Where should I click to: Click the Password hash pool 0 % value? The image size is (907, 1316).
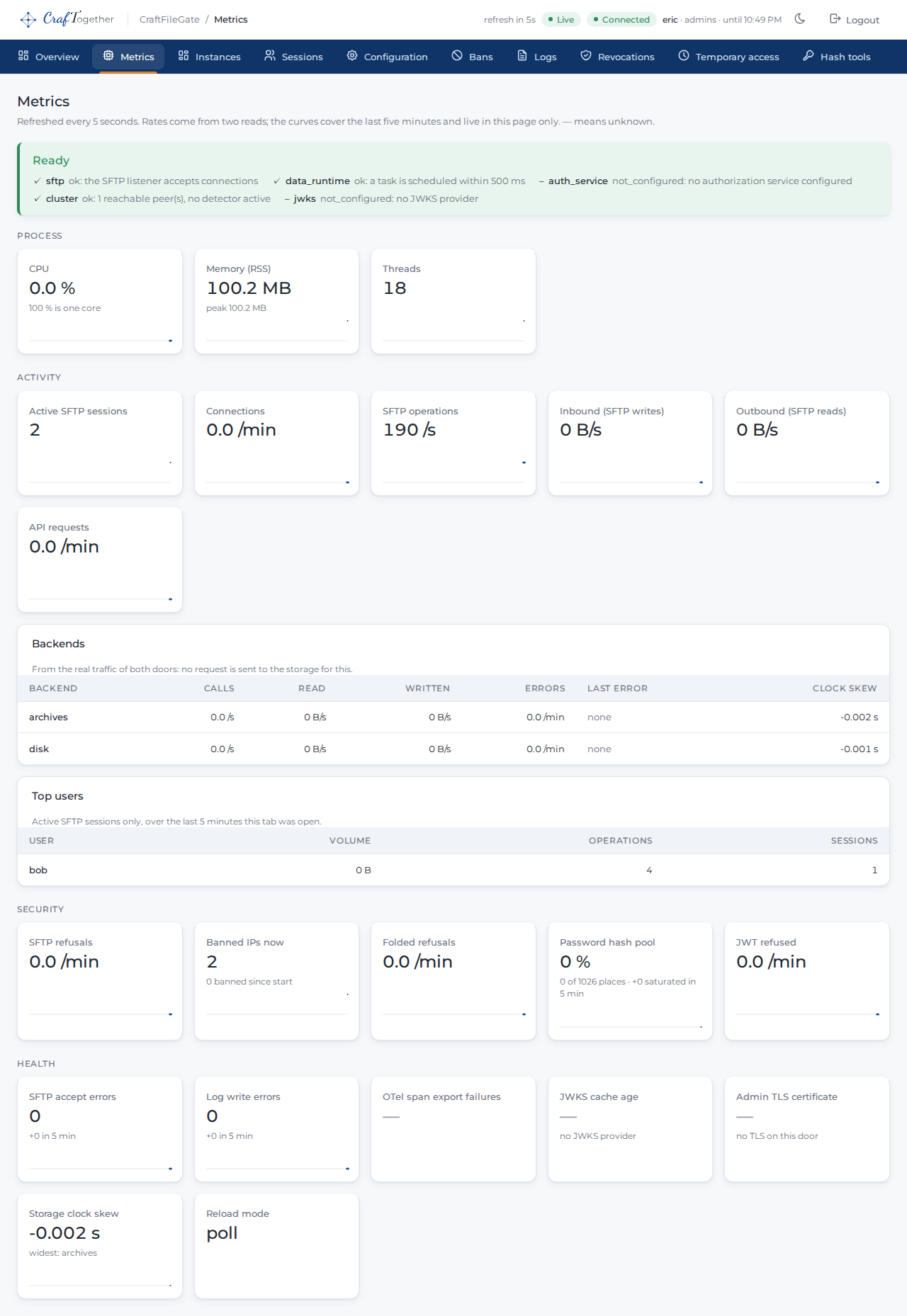pyautogui.click(x=575, y=961)
